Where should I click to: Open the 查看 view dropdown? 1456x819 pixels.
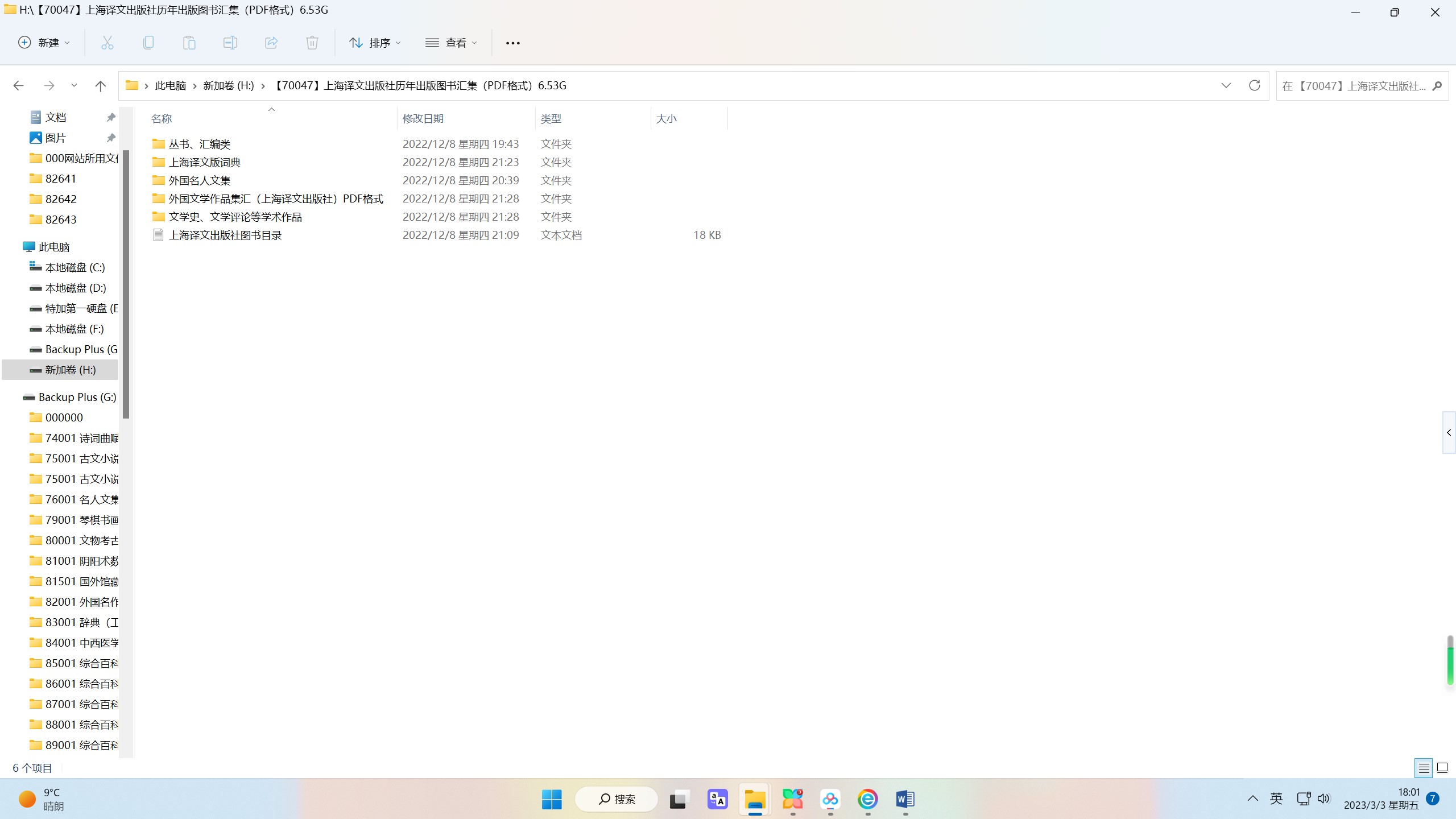pyautogui.click(x=451, y=43)
